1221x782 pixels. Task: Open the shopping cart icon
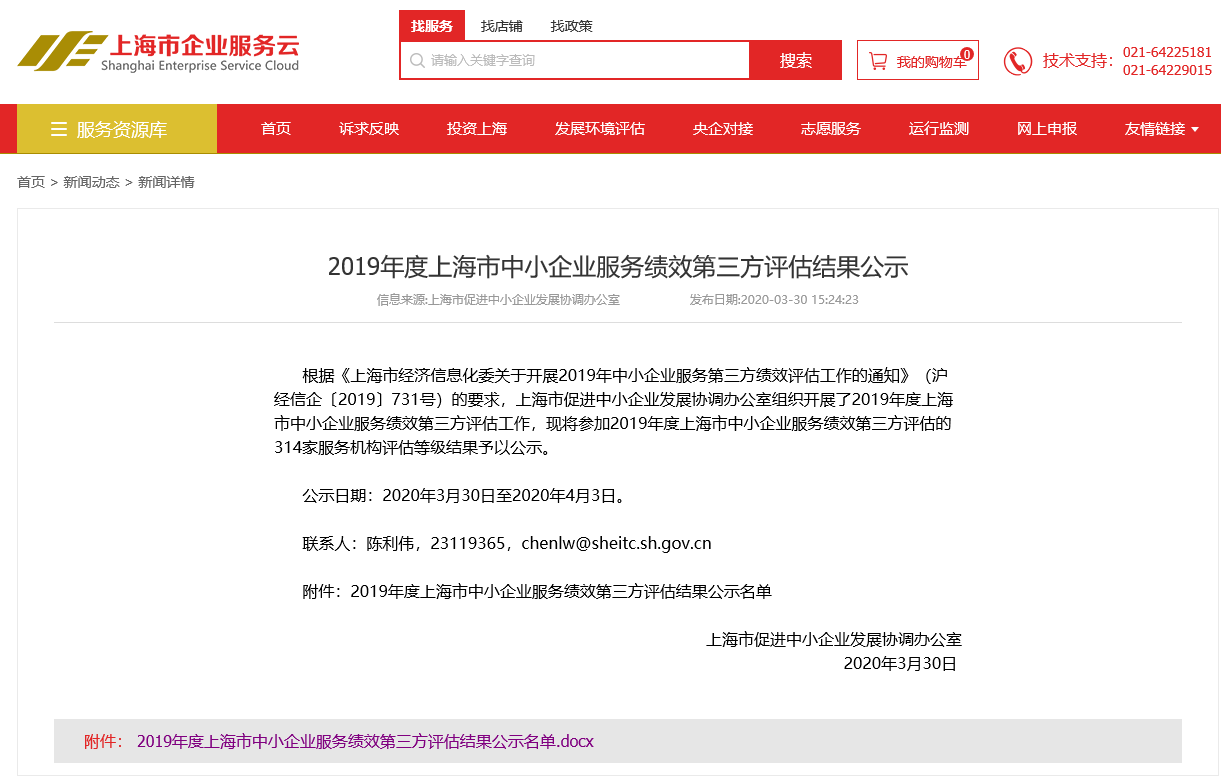878,61
